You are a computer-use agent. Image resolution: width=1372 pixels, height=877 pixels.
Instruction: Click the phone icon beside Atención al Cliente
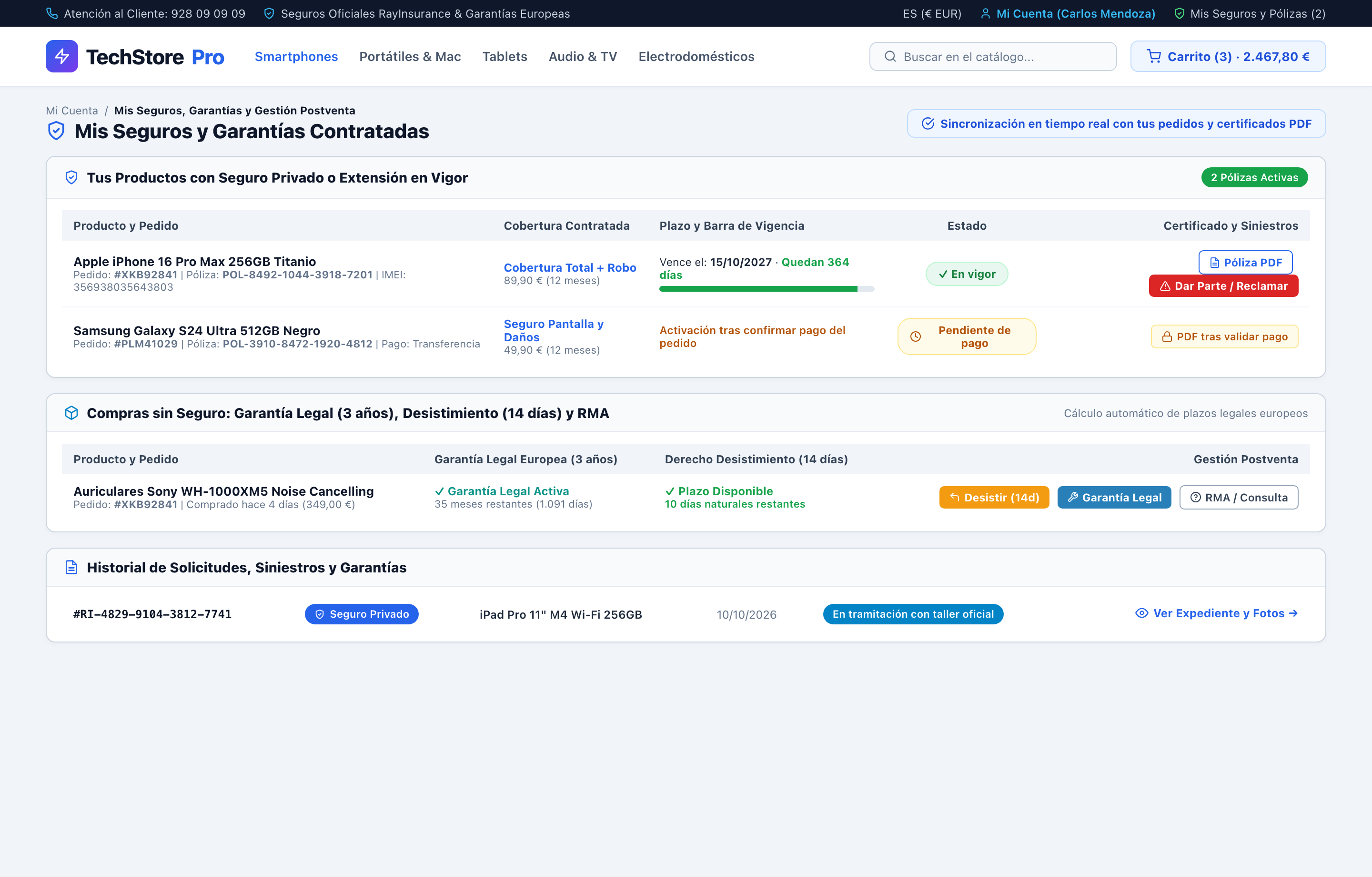coord(52,13)
